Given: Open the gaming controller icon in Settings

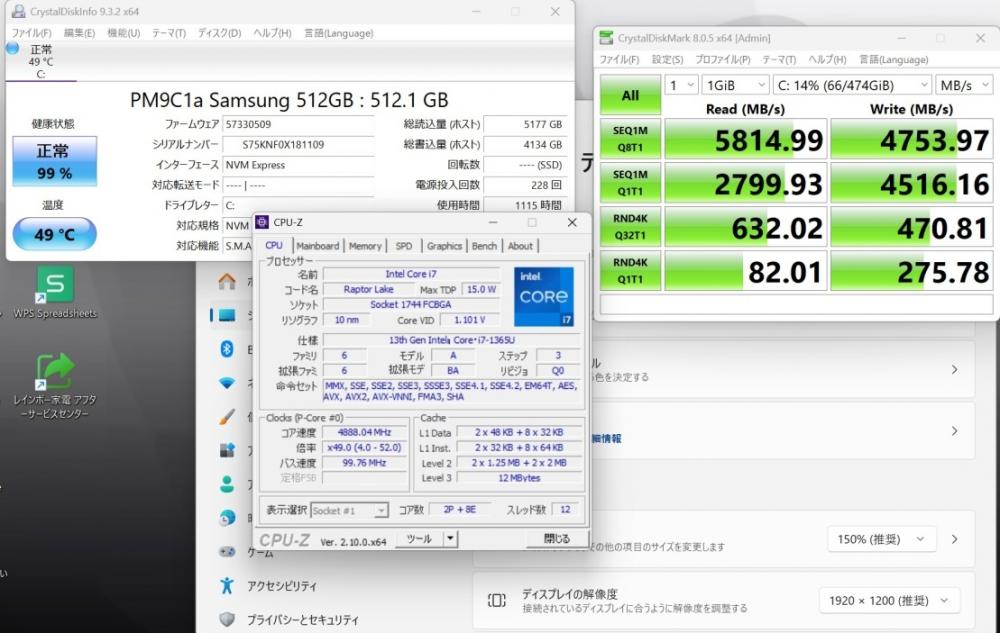Looking at the screenshot, I should (226, 552).
